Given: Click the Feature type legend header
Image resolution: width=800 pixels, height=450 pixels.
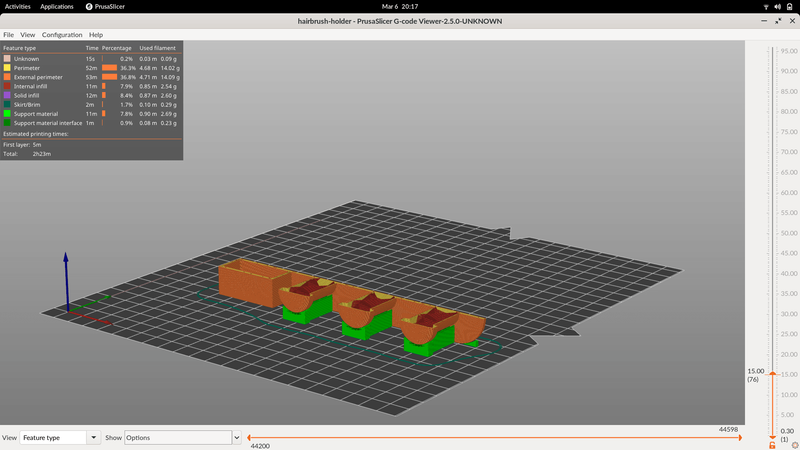Looking at the screenshot, I should 19,48.
